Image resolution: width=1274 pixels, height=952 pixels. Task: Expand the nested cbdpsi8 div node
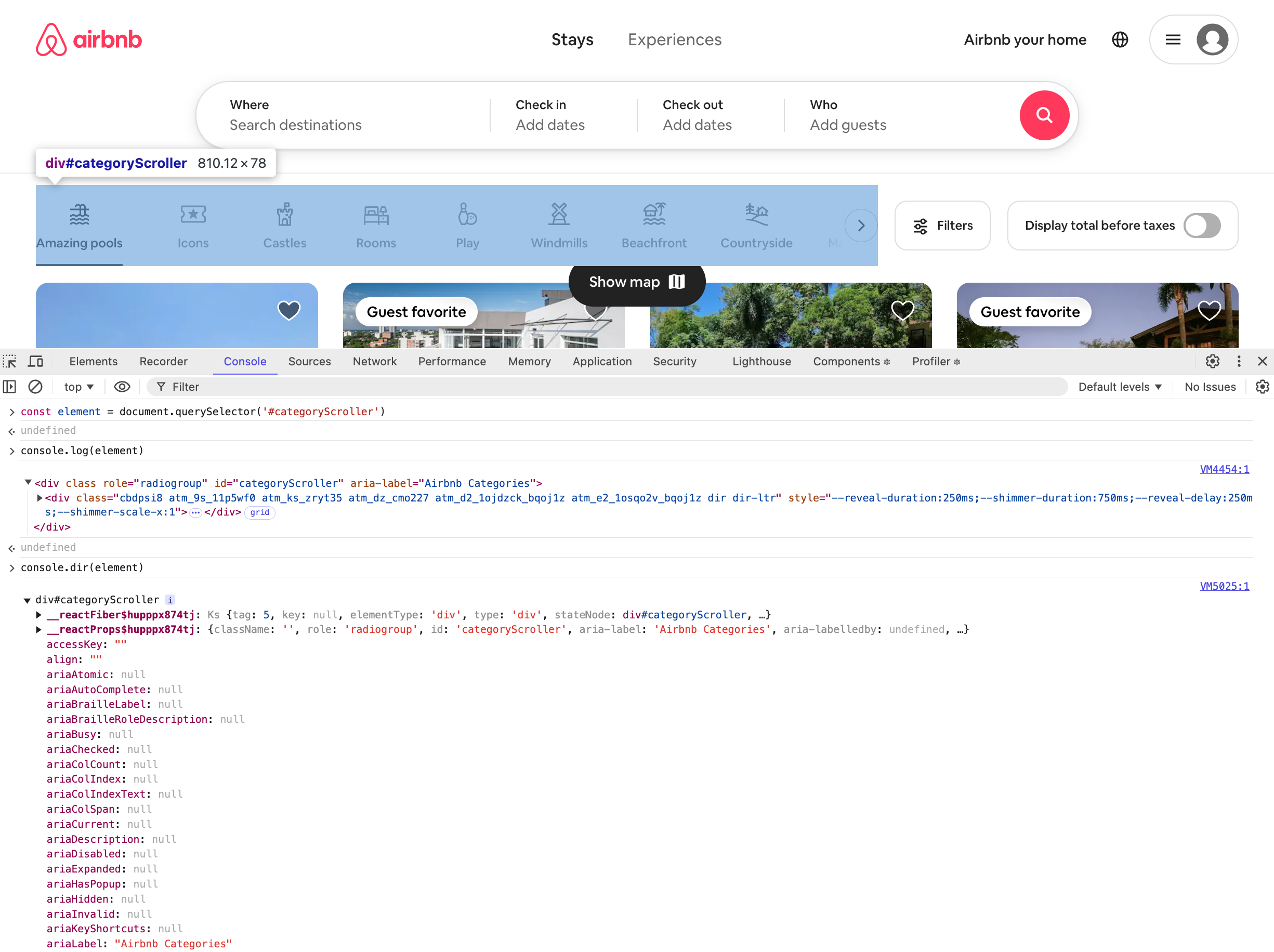39,498
